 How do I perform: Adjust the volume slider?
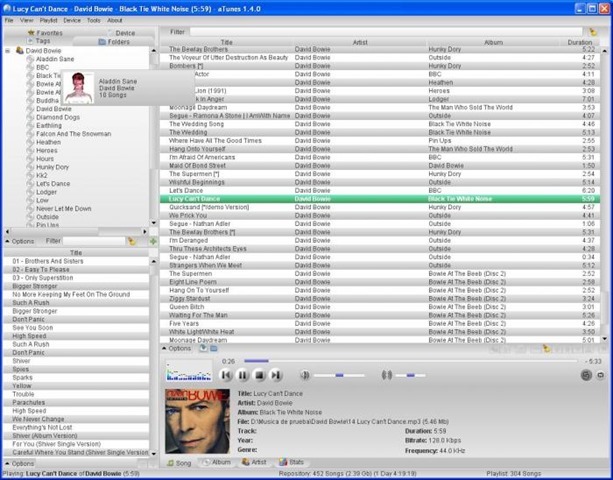tap(339, 375)
